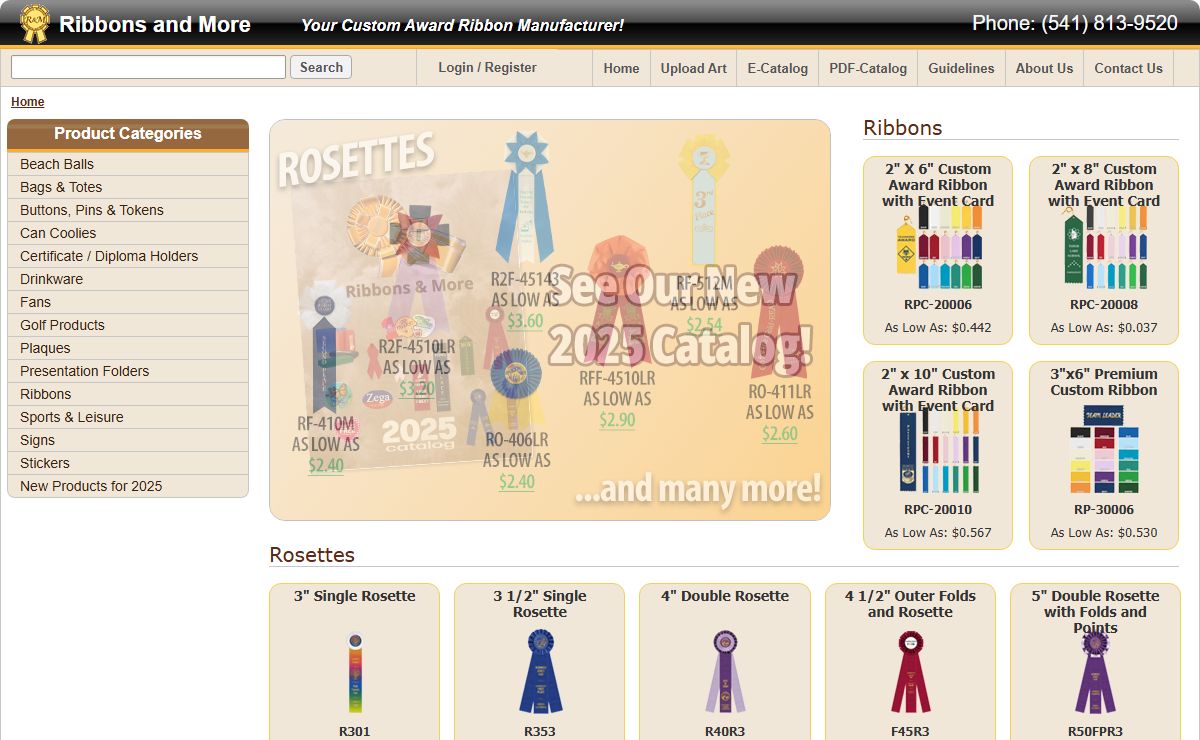Open the Upload Art page
1200x740 pixels.
[694, 68]
